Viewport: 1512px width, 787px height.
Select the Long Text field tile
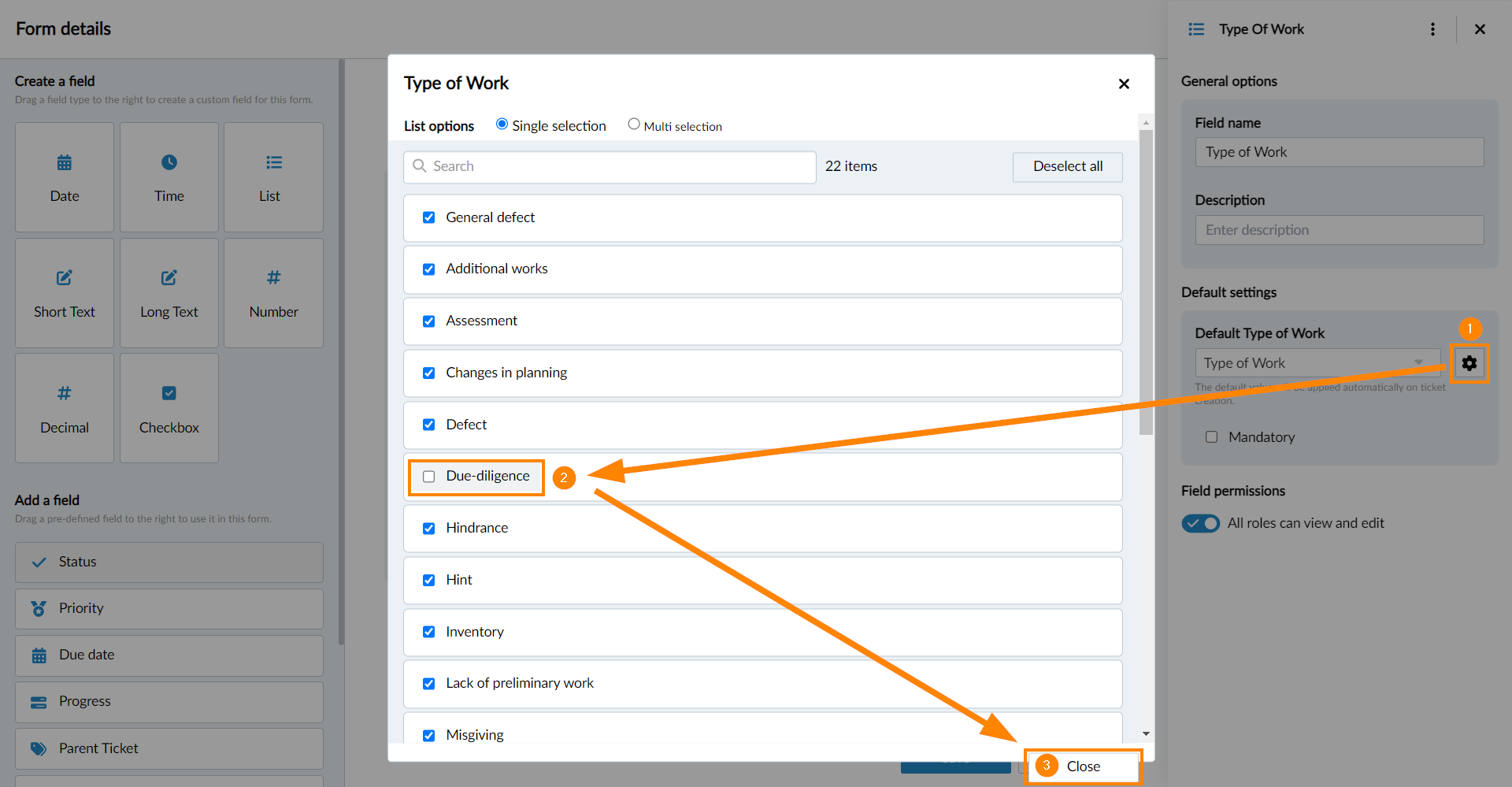click(x=169, y=293)
